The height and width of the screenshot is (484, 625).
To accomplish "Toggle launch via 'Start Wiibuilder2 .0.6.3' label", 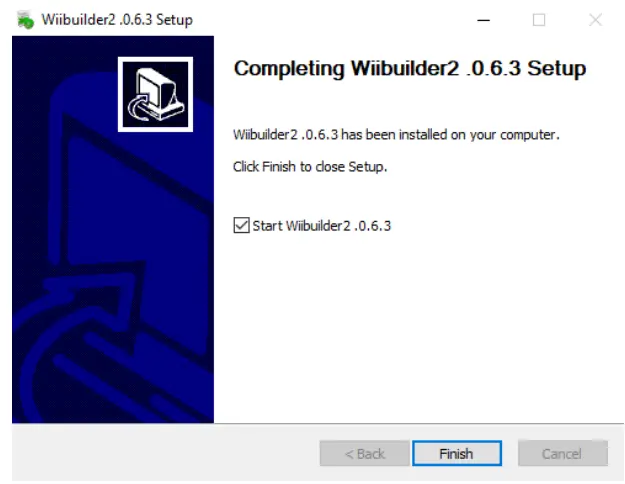I will point(322,226).
